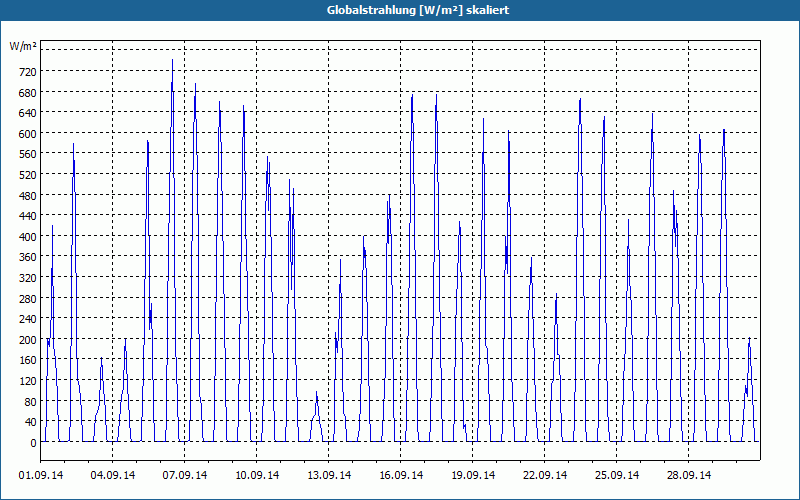This screenshot has height=500, width=800.
Task: Click the 22.09.14 date label
Action: tap(544, 475)
